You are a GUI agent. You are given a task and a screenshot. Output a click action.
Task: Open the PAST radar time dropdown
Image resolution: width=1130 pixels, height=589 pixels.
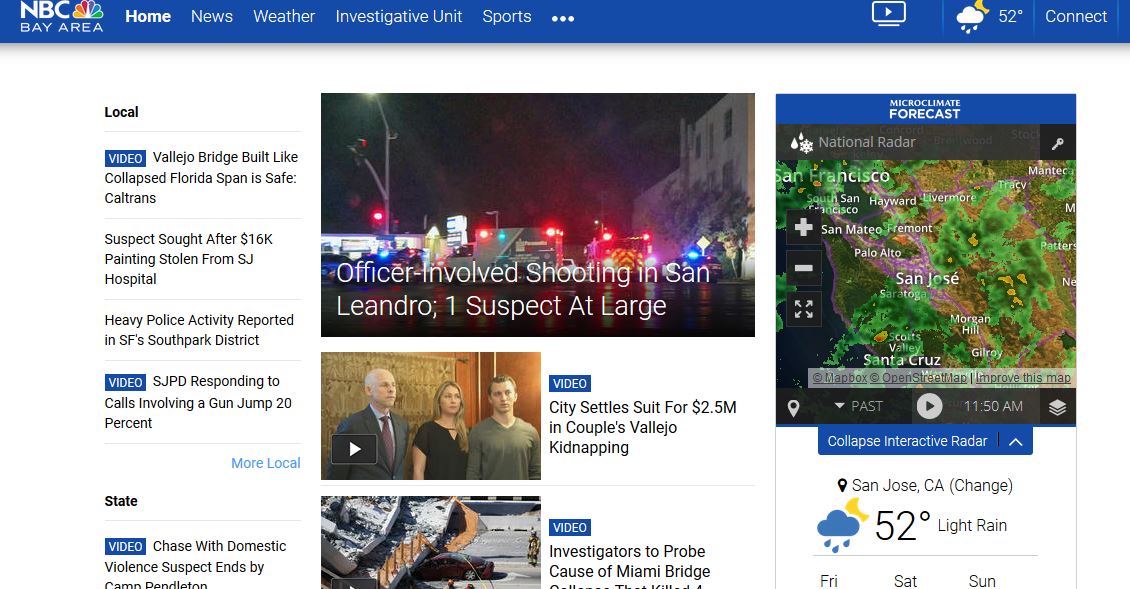pos(858,407)
